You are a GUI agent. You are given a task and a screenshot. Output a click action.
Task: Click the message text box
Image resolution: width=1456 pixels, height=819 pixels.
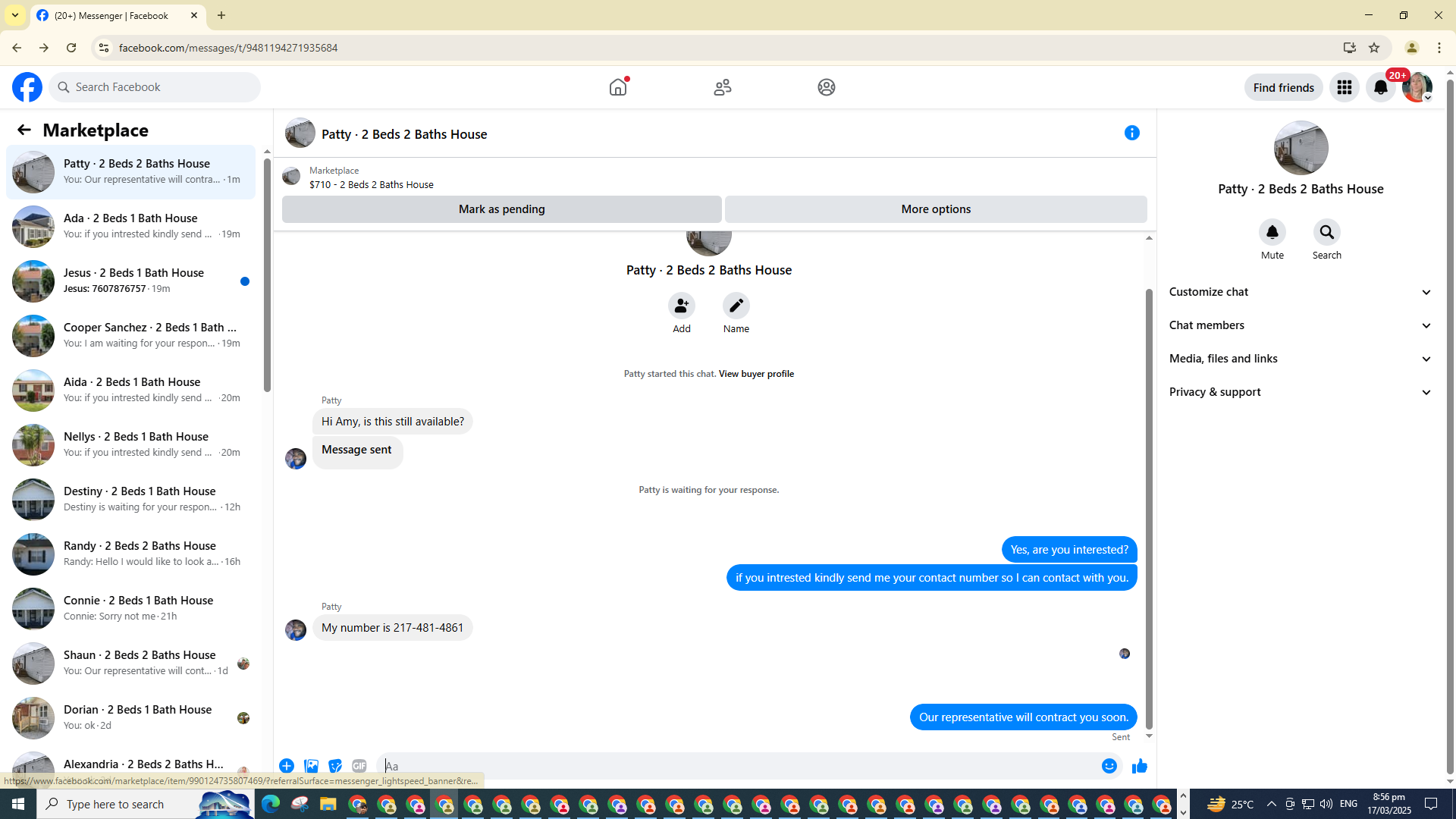click(x=736, y=766)
